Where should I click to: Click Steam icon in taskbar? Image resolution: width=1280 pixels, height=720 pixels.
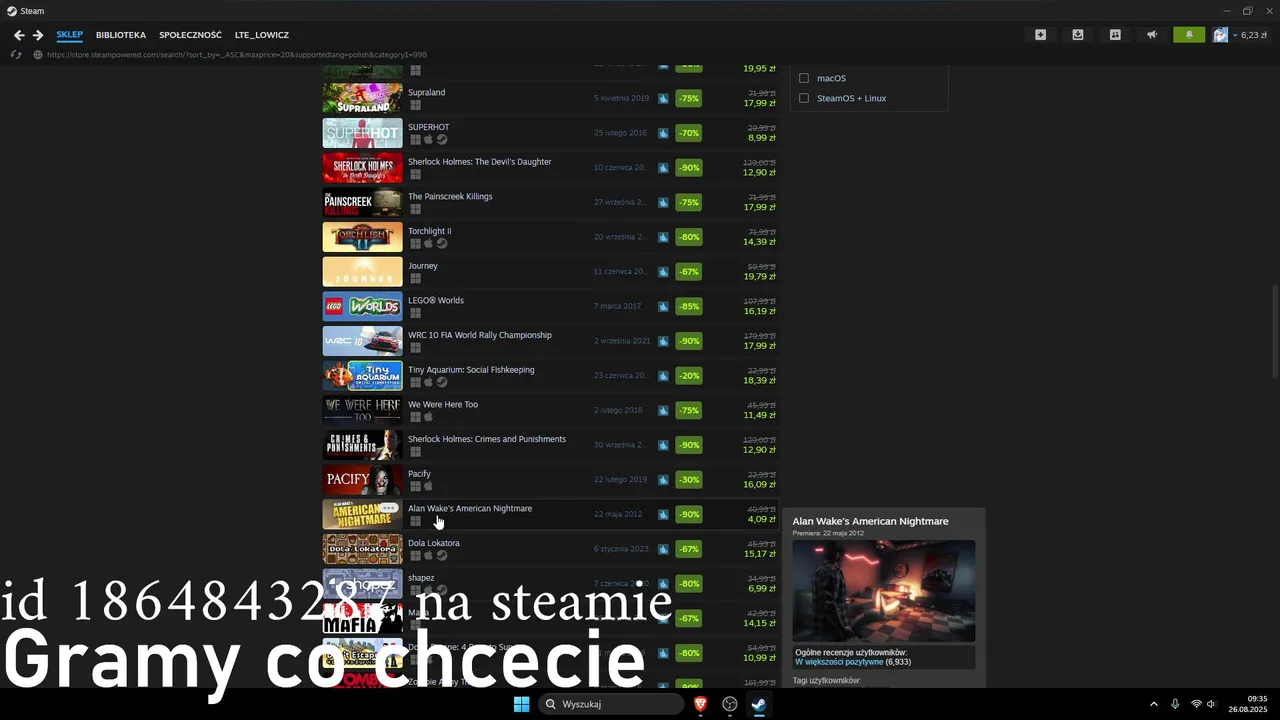[759, 704]
